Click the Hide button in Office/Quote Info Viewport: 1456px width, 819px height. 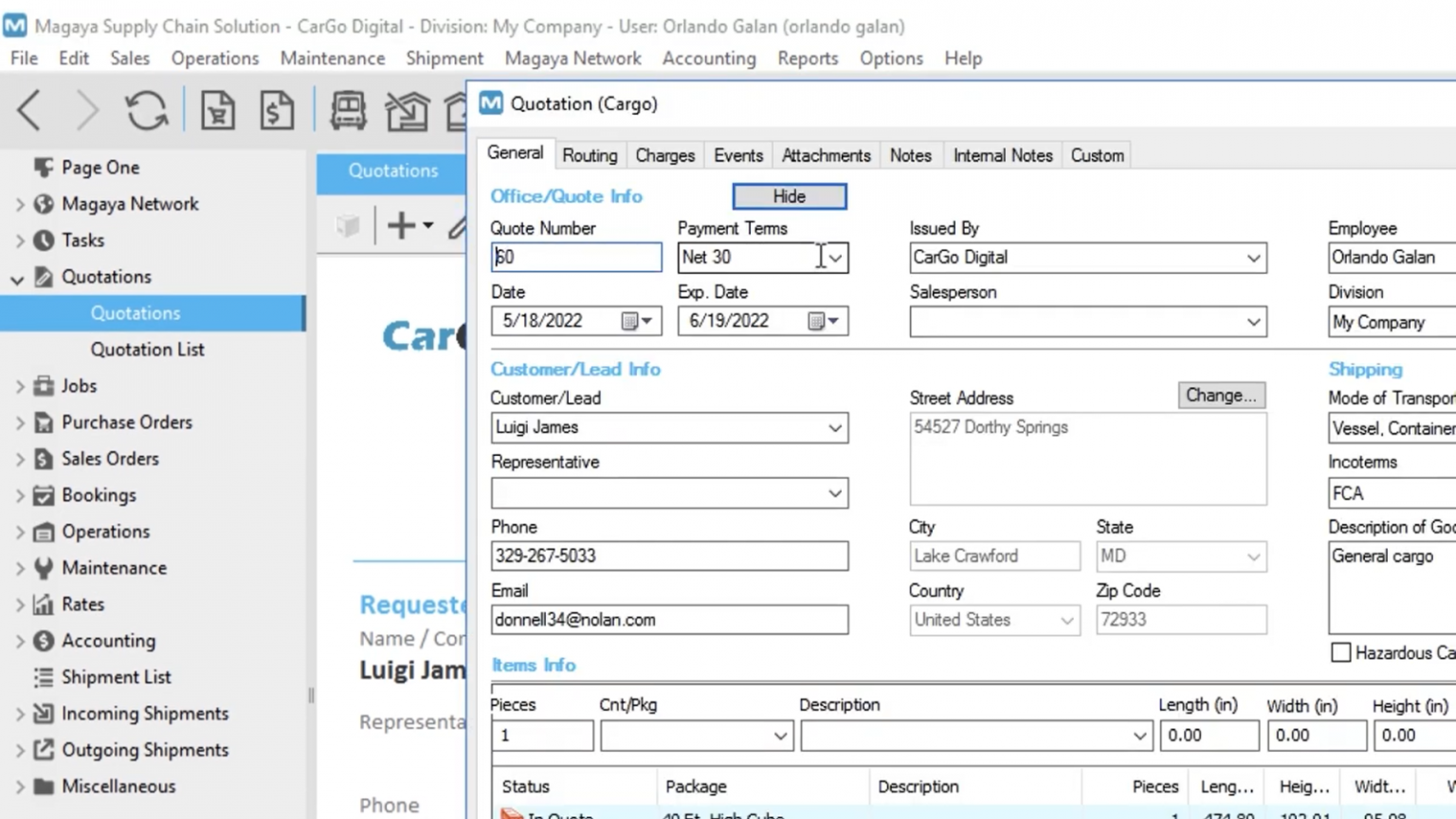(789, 195)
